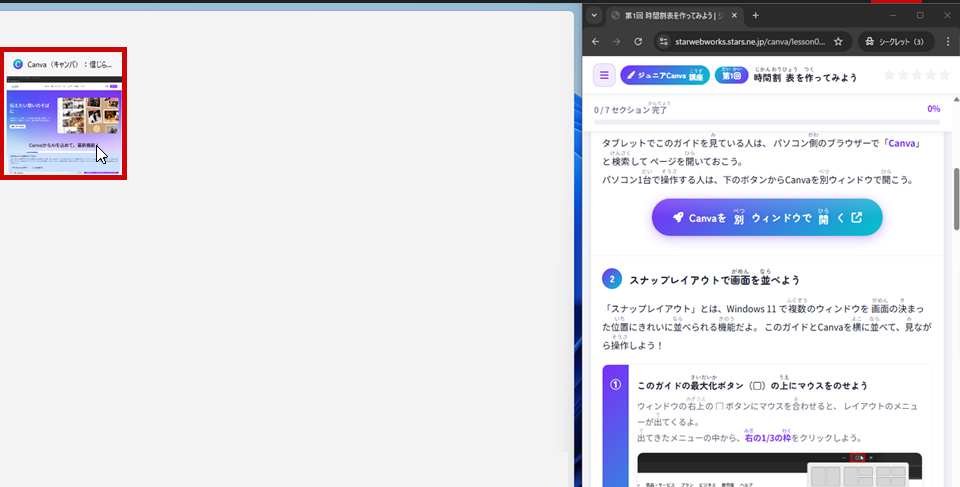This screenshot has height=487, width=960.
Task: Go forward in browser history
Action: click(x=617, y=42)
